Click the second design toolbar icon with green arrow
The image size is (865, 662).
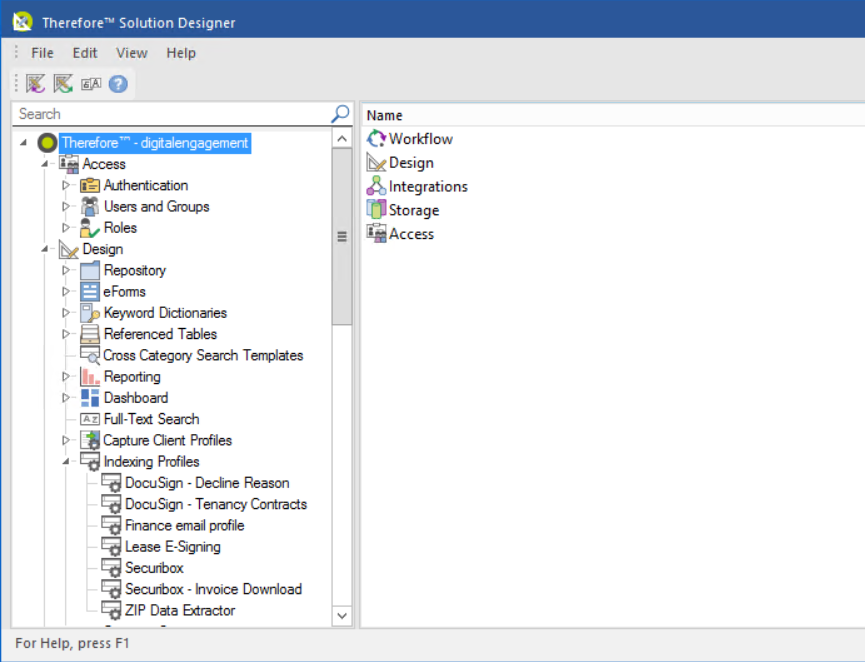[63, 84]
